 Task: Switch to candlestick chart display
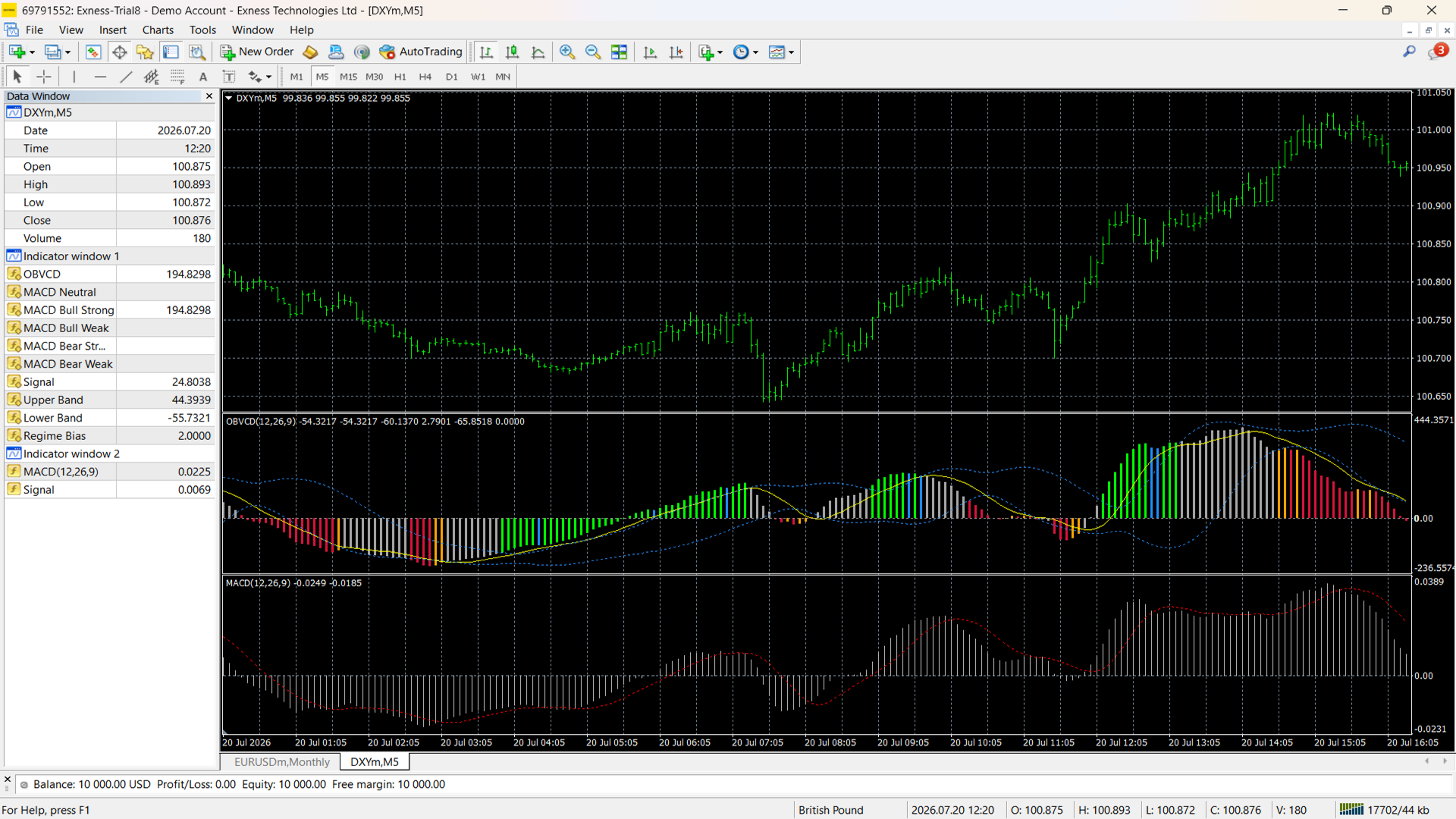pos(512,52)
